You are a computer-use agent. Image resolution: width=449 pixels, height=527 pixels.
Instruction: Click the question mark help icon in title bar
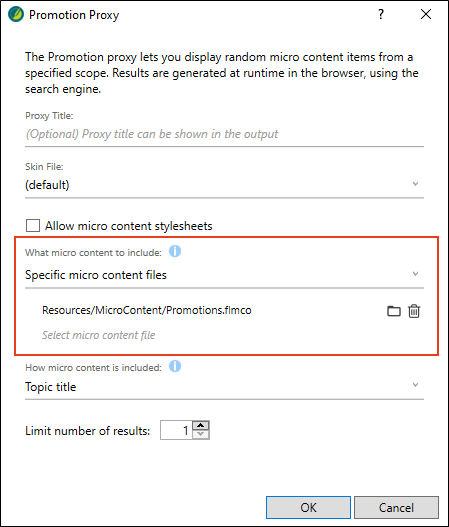[380, 14]
